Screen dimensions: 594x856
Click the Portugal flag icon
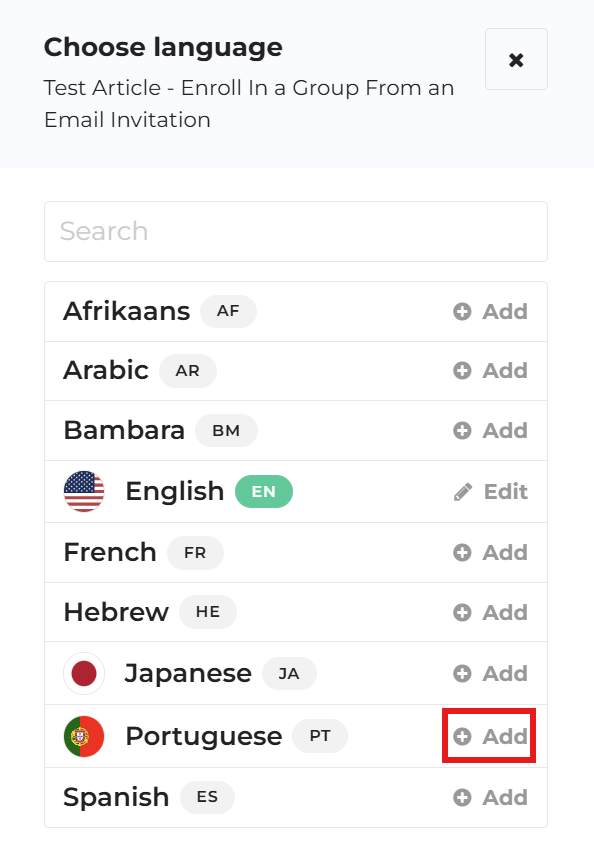point(84,736)
